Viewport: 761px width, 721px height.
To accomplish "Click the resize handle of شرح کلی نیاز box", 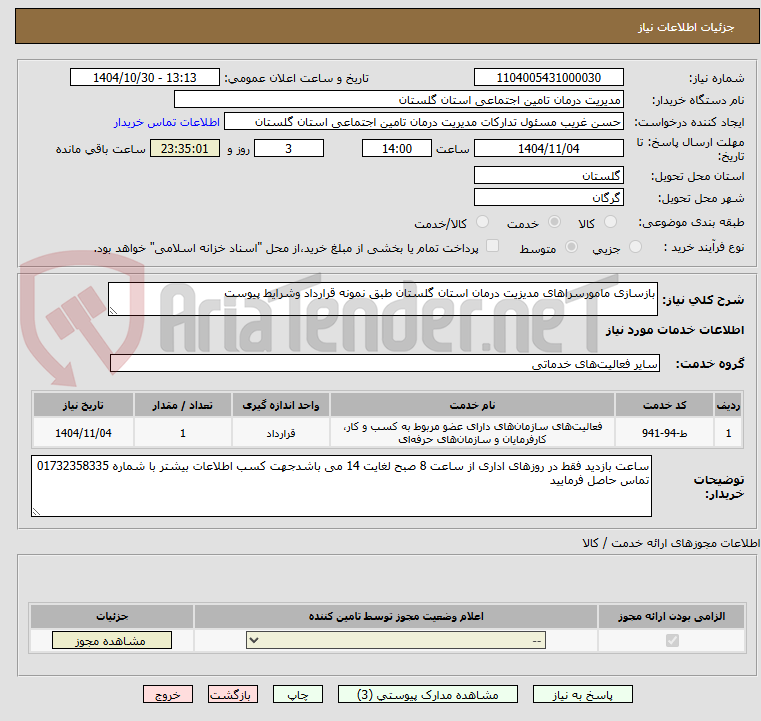I will (113, 311).
